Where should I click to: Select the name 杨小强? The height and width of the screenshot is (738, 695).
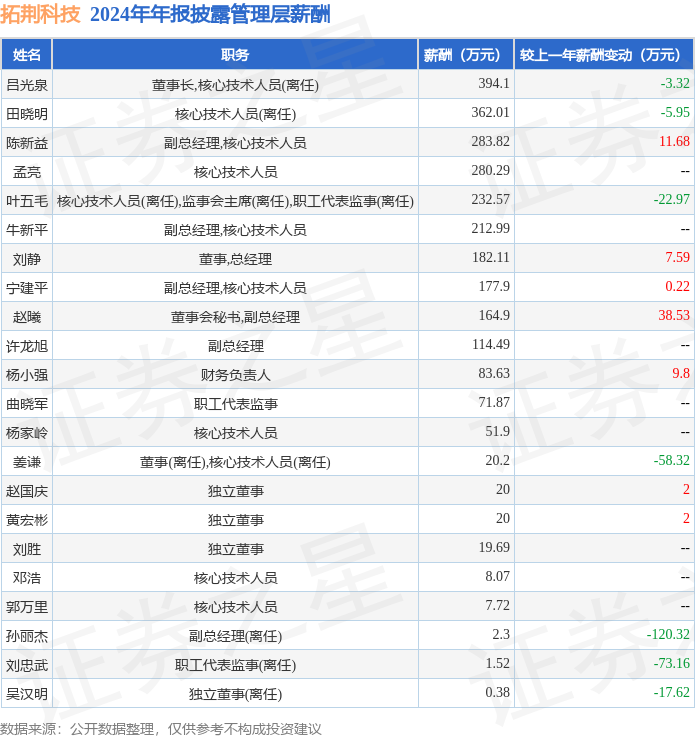(27, 375)
